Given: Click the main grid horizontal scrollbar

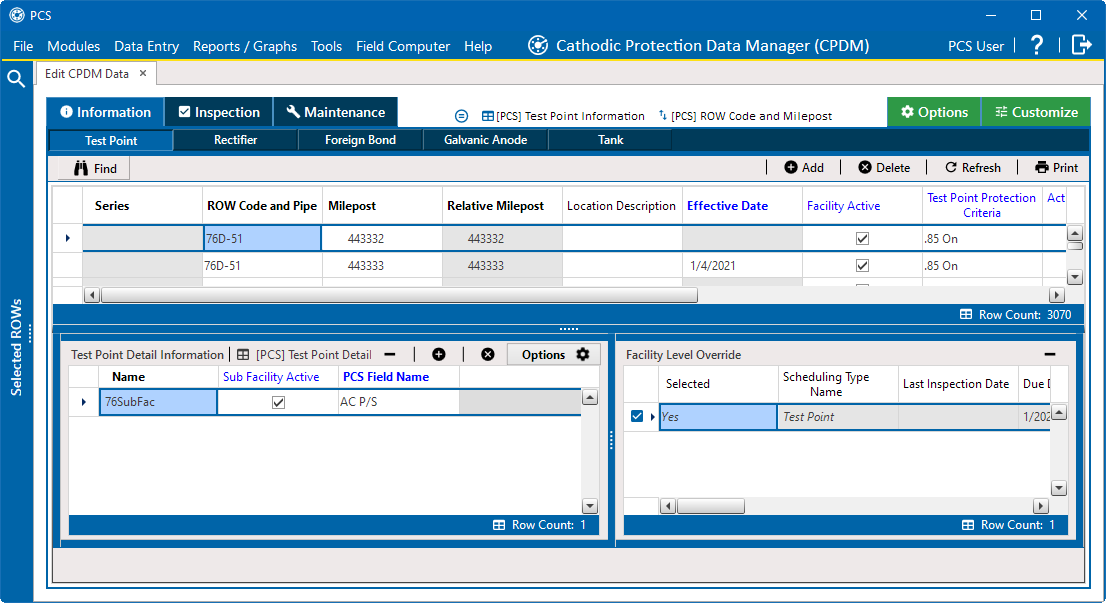Looking at the screenshot, I should (400, 295).
